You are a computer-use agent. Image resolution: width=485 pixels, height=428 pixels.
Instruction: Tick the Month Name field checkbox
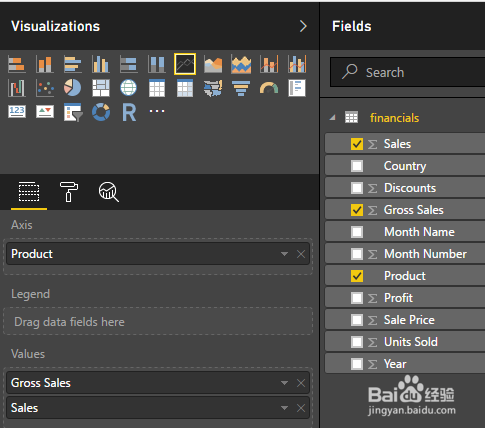tap(357, 232)
